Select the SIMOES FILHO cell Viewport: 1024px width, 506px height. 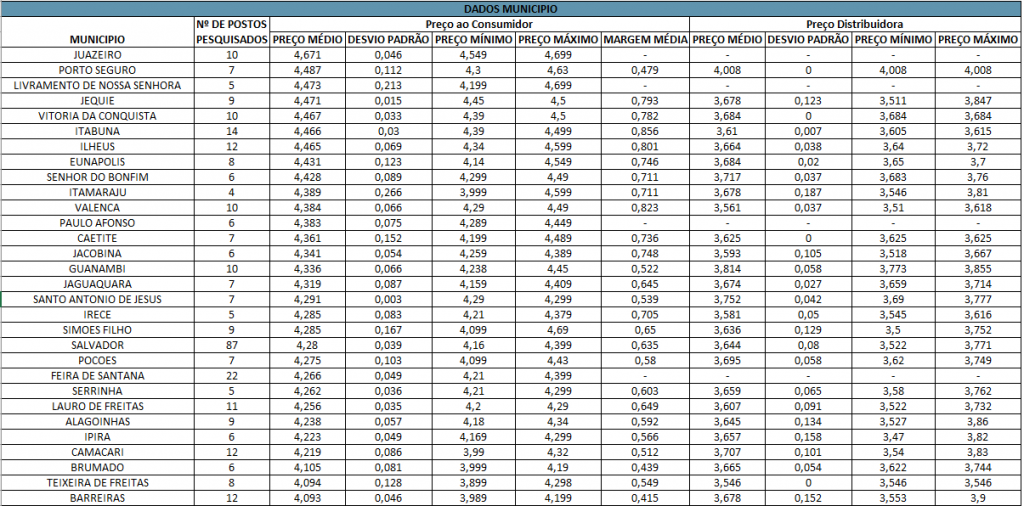click(x=97, y=330)
